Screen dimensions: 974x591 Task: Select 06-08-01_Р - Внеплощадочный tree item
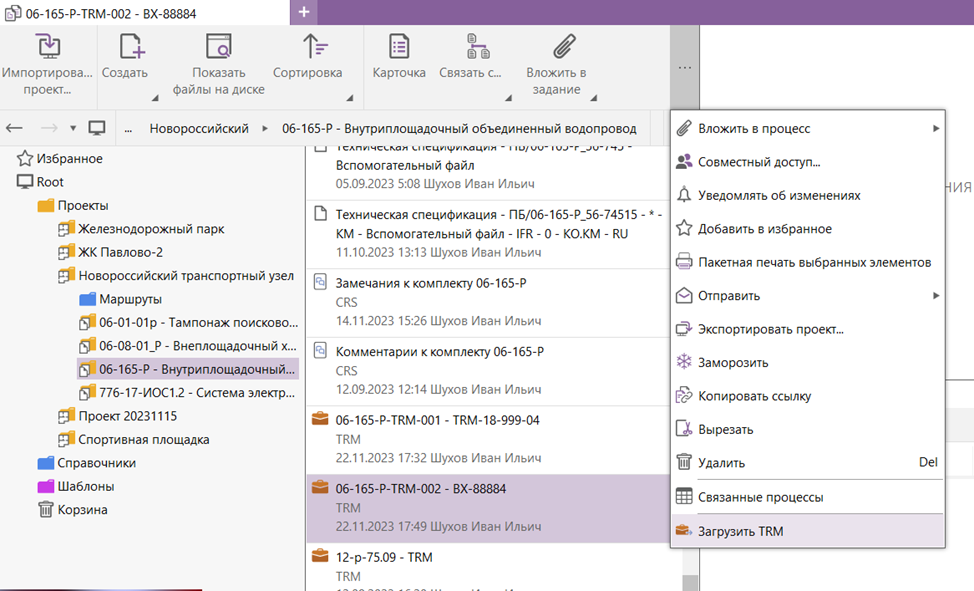pyautogui.click(x=198, y=346)
